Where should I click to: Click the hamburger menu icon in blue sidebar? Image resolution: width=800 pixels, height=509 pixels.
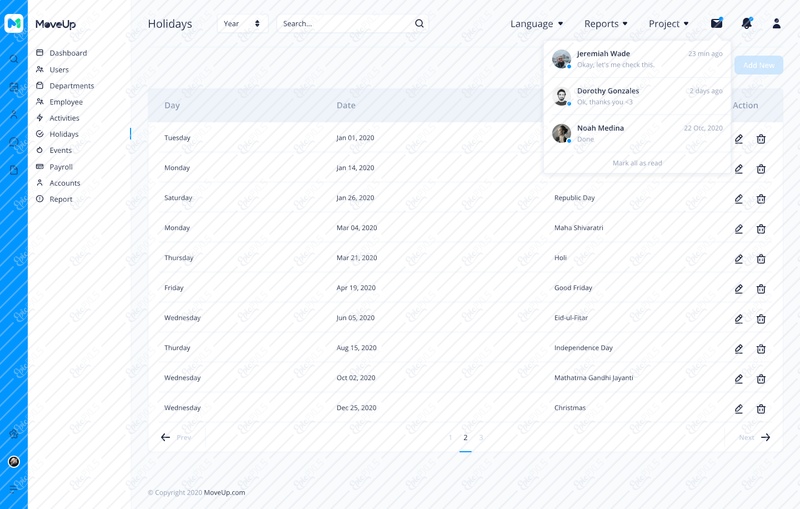coord(14,489)
